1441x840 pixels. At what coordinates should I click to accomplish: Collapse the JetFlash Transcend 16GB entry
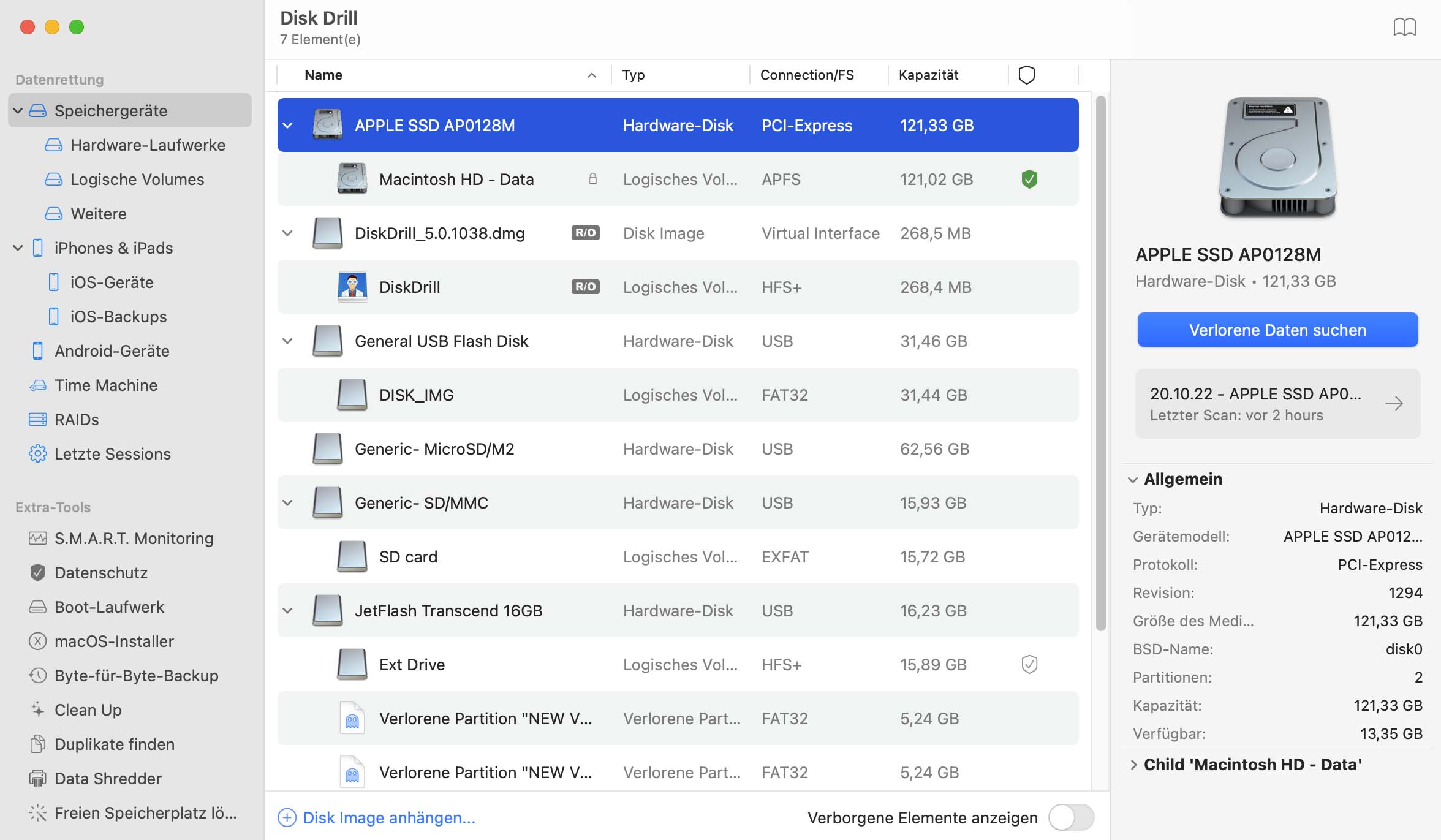289,610
